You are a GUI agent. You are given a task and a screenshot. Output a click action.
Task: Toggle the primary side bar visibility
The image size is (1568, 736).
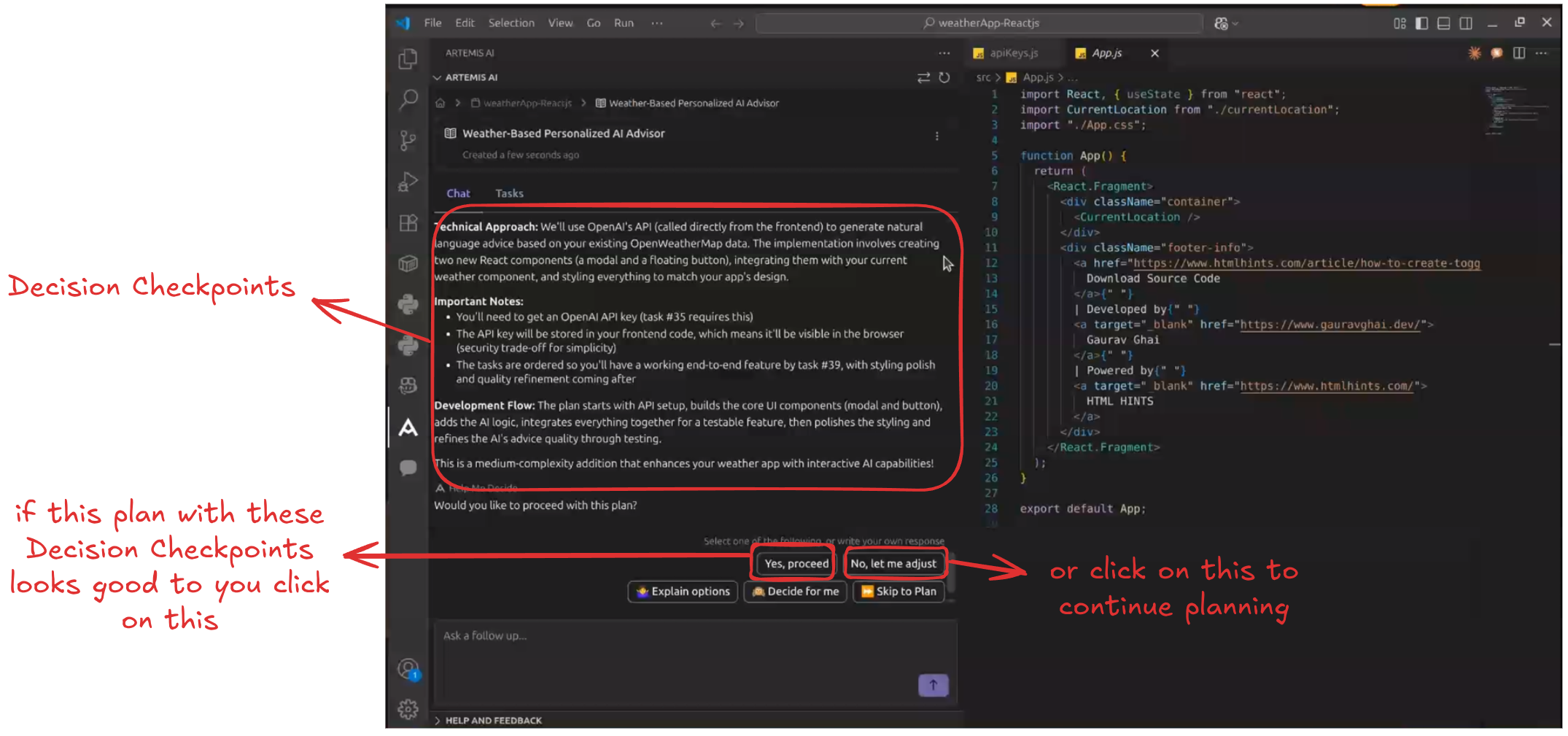click(1421, 23)
